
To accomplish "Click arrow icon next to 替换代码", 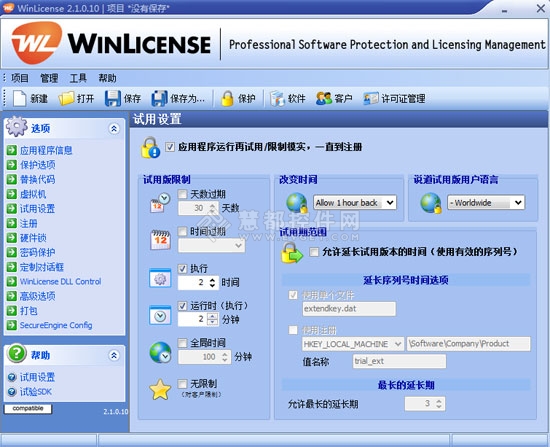I will [x=12, y=179].
